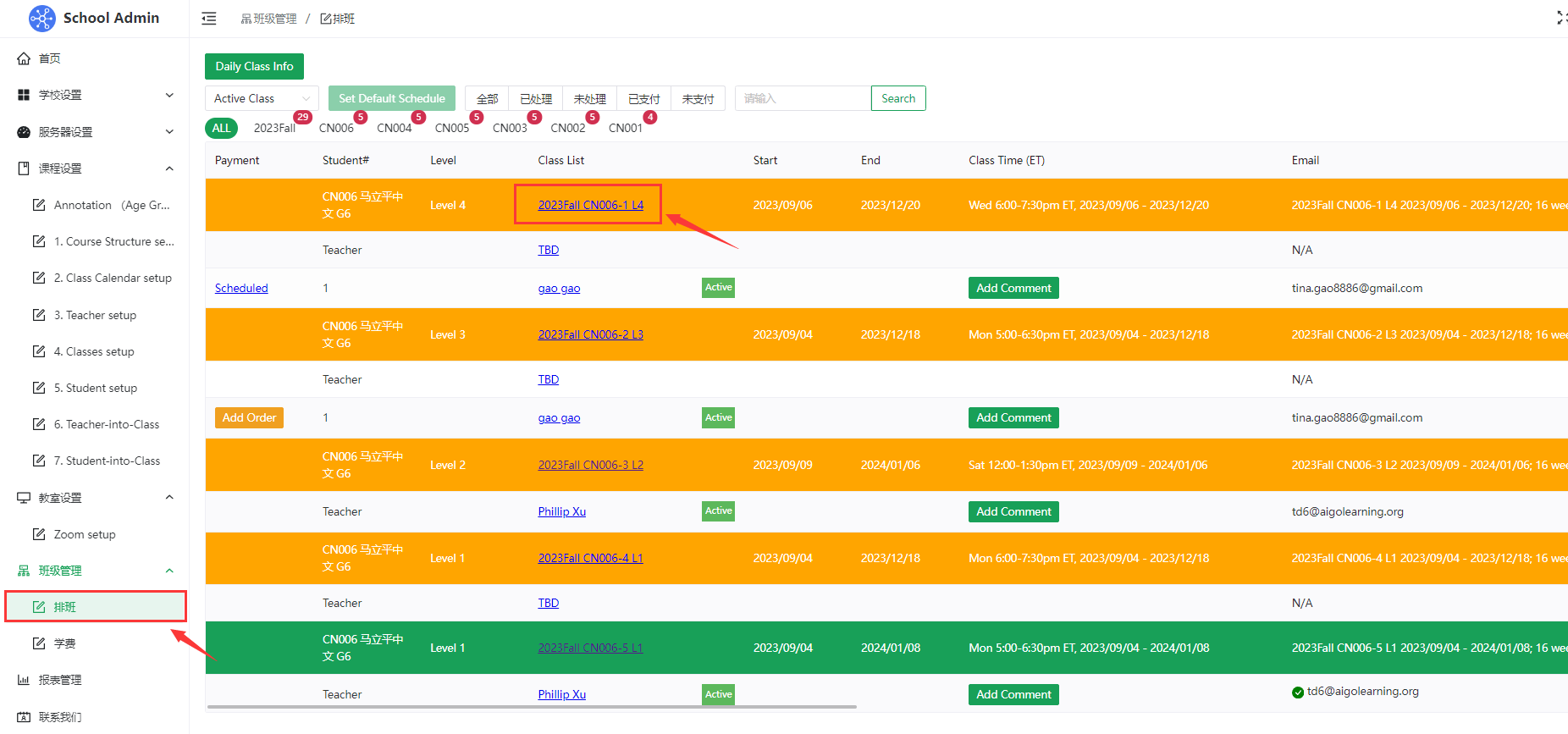Select the 未处理 filter option
The width and height of the screenshot is (1568, 734).
pos(589,99)
